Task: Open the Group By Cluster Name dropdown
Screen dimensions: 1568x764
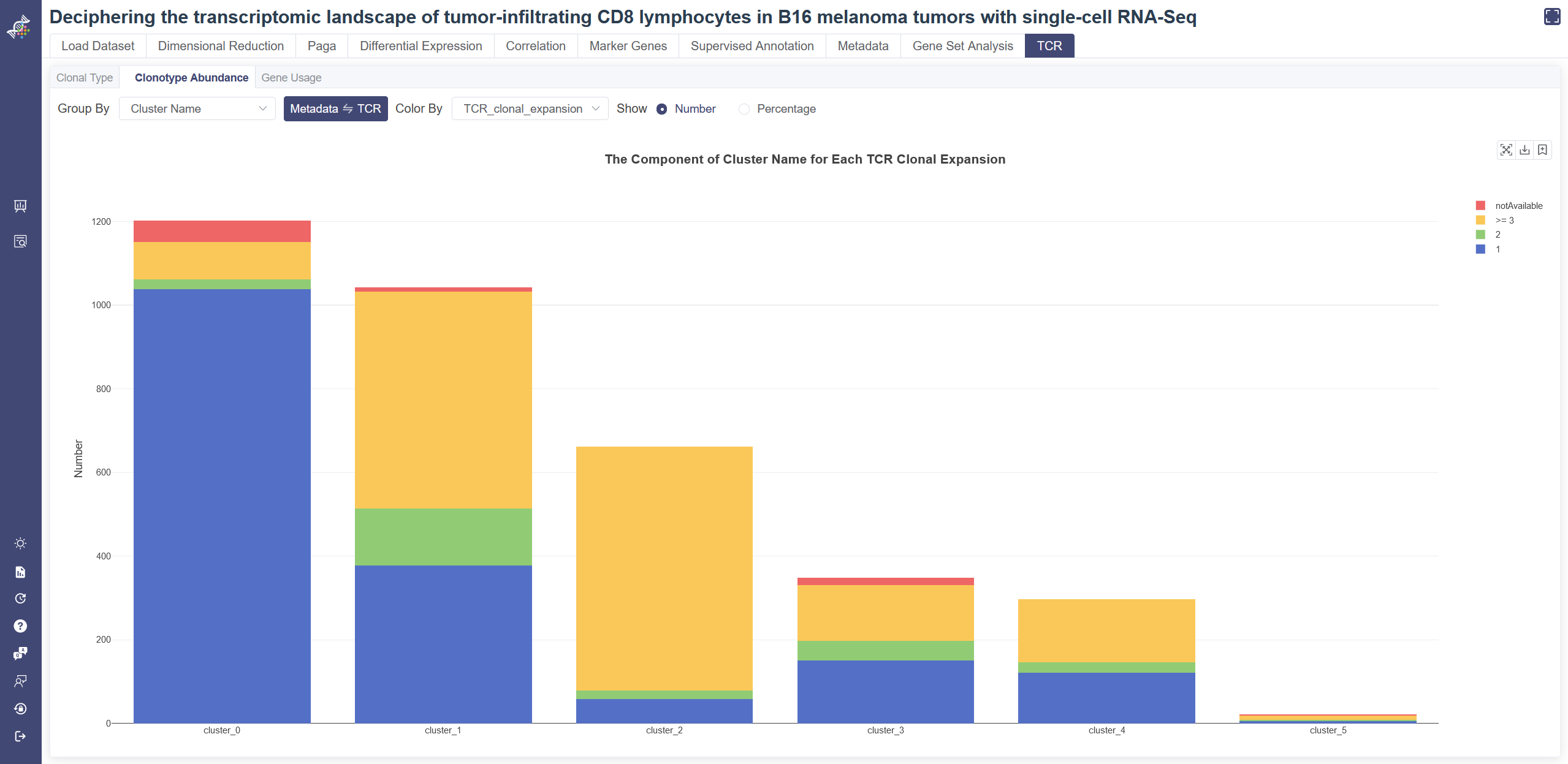Action: pos(196,108)
